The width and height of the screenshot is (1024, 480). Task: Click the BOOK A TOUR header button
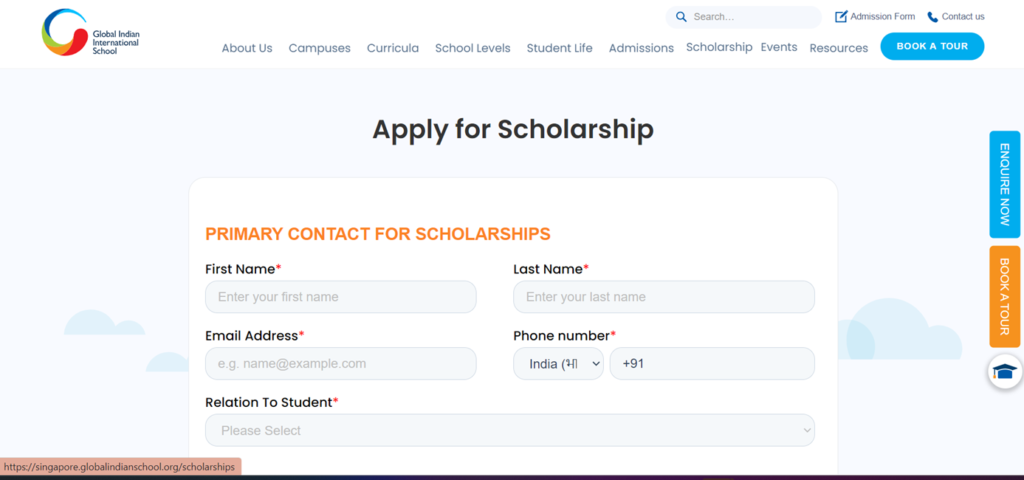point(932,46)
